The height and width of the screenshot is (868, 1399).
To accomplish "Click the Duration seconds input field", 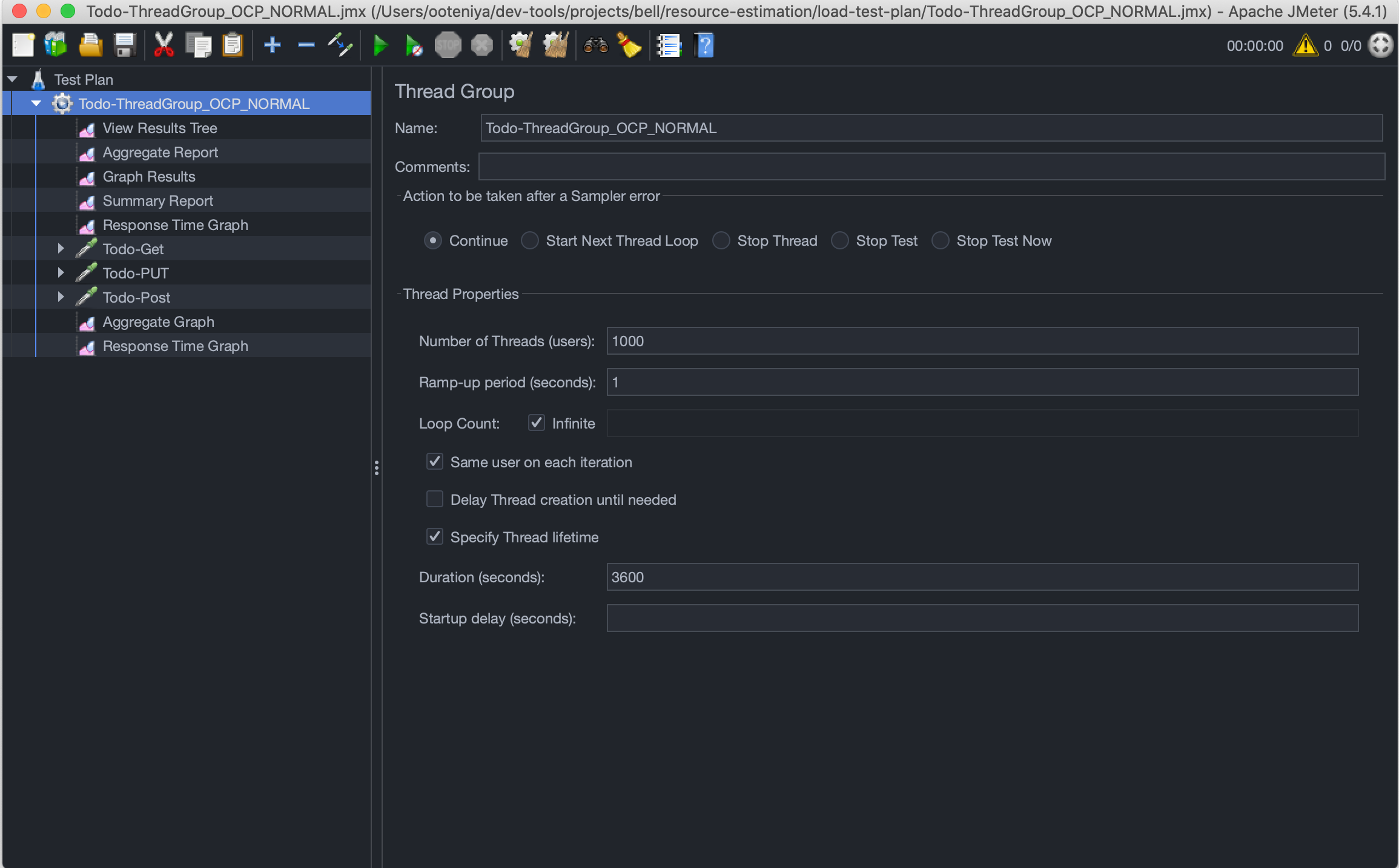I will point(981,577).
